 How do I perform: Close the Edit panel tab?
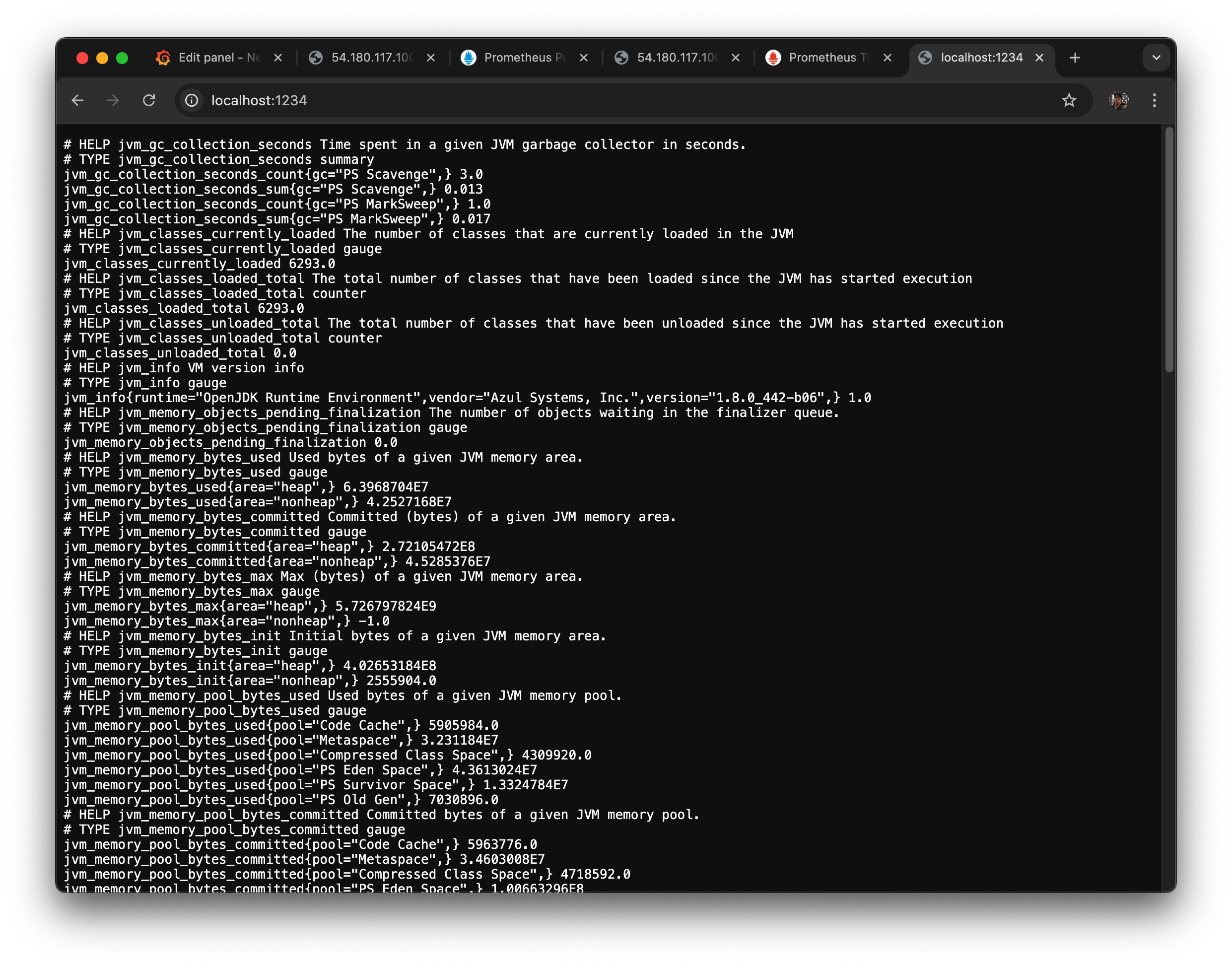277,58
